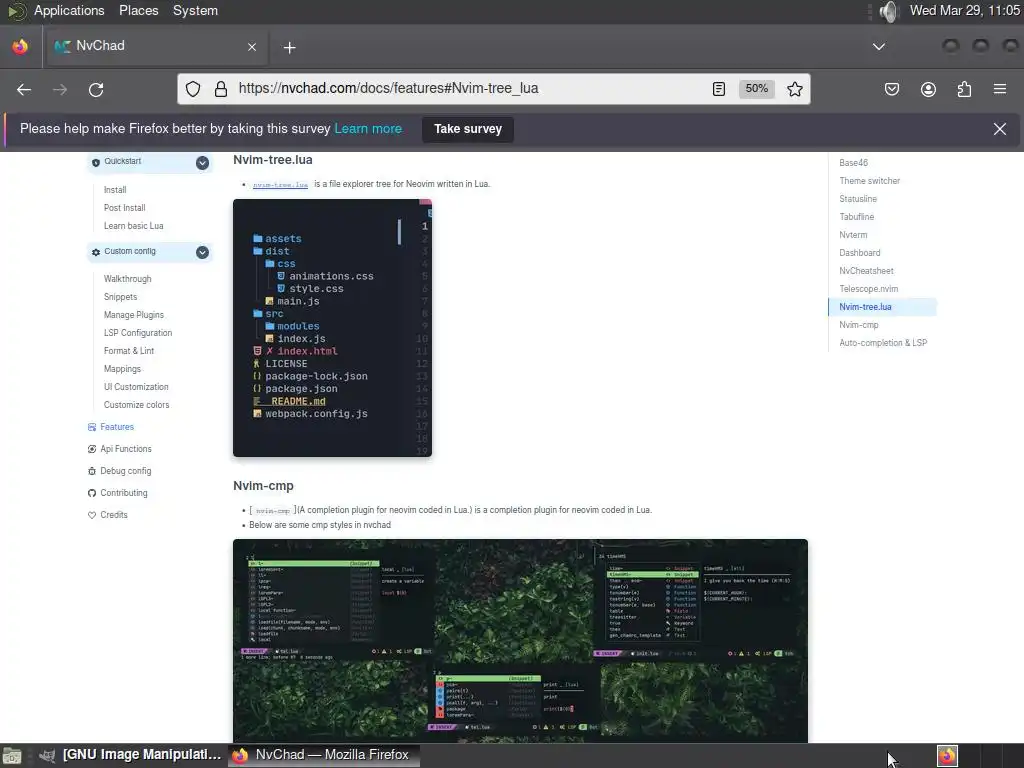Collapse the Custom config section chevron
Image resolution: width=1024 pixels, height=768 pixels.
(x=202, y=252)
